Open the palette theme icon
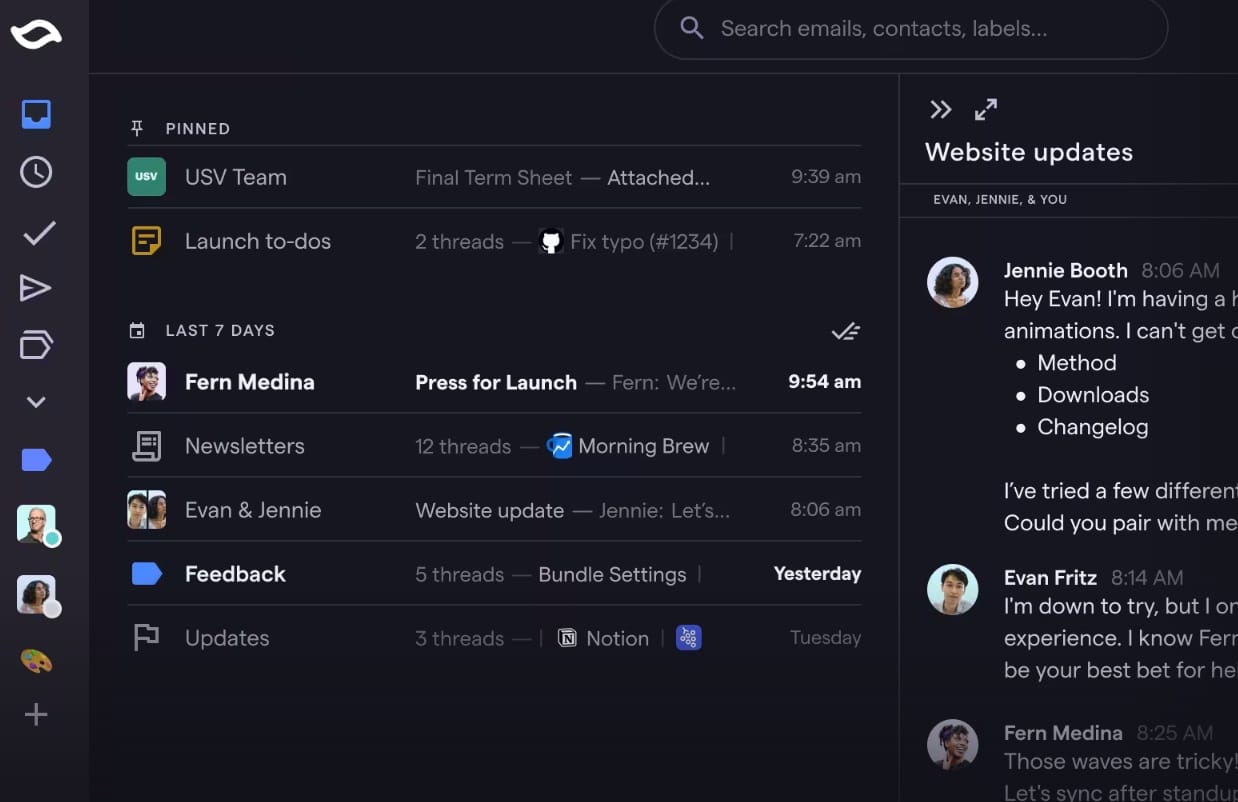 pyautogui.click(x=36, y=661)
